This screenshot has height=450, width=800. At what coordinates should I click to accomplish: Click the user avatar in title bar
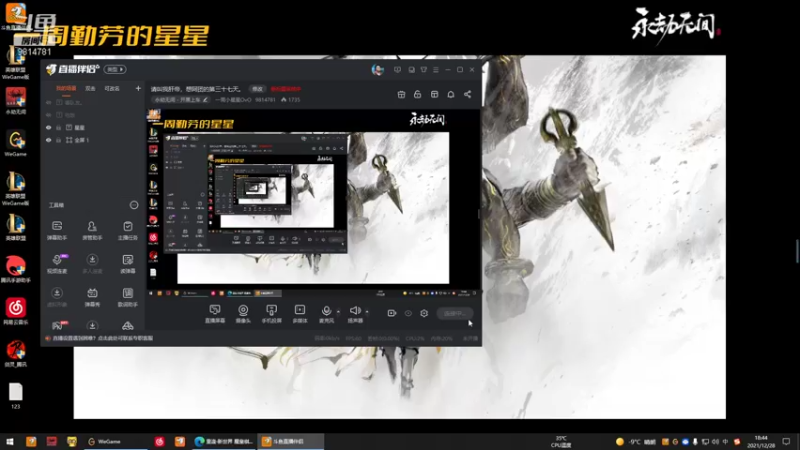[378, 70]
